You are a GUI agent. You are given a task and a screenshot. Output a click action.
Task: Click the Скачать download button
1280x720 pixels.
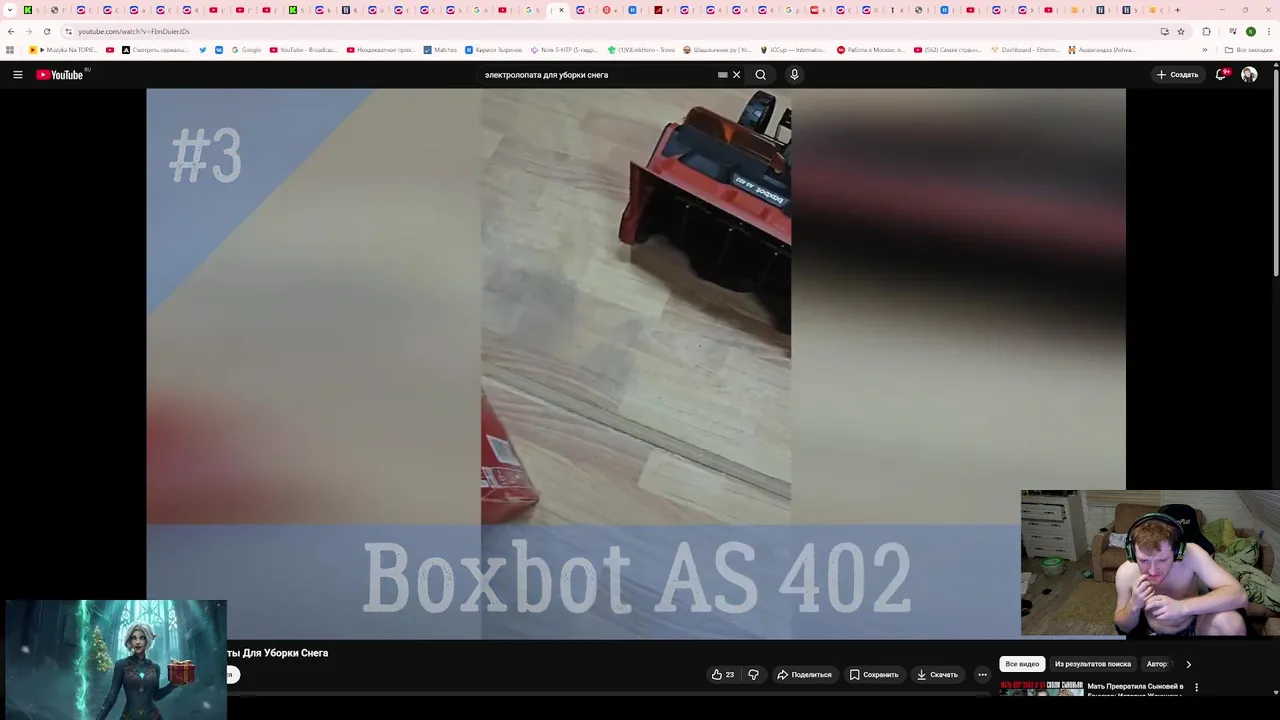pyautogui.click(x=937, y=675)
